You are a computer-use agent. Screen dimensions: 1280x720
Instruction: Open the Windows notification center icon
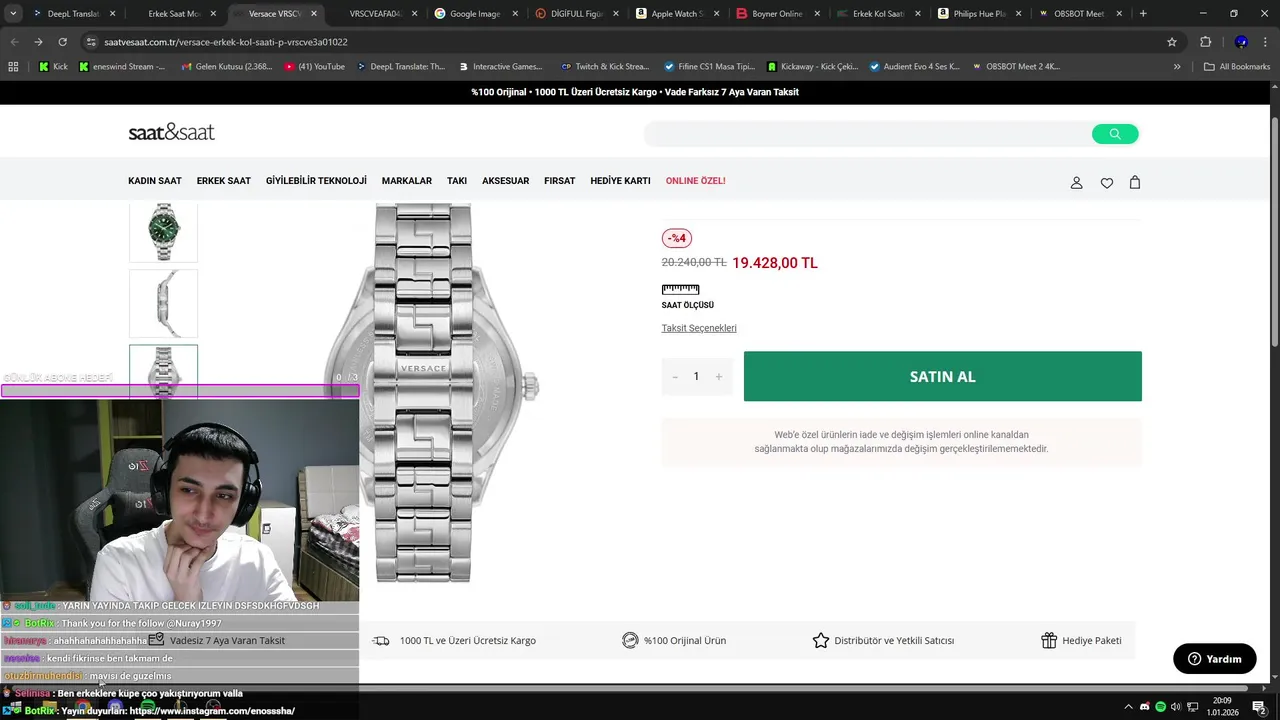(x=1259, y=707)
